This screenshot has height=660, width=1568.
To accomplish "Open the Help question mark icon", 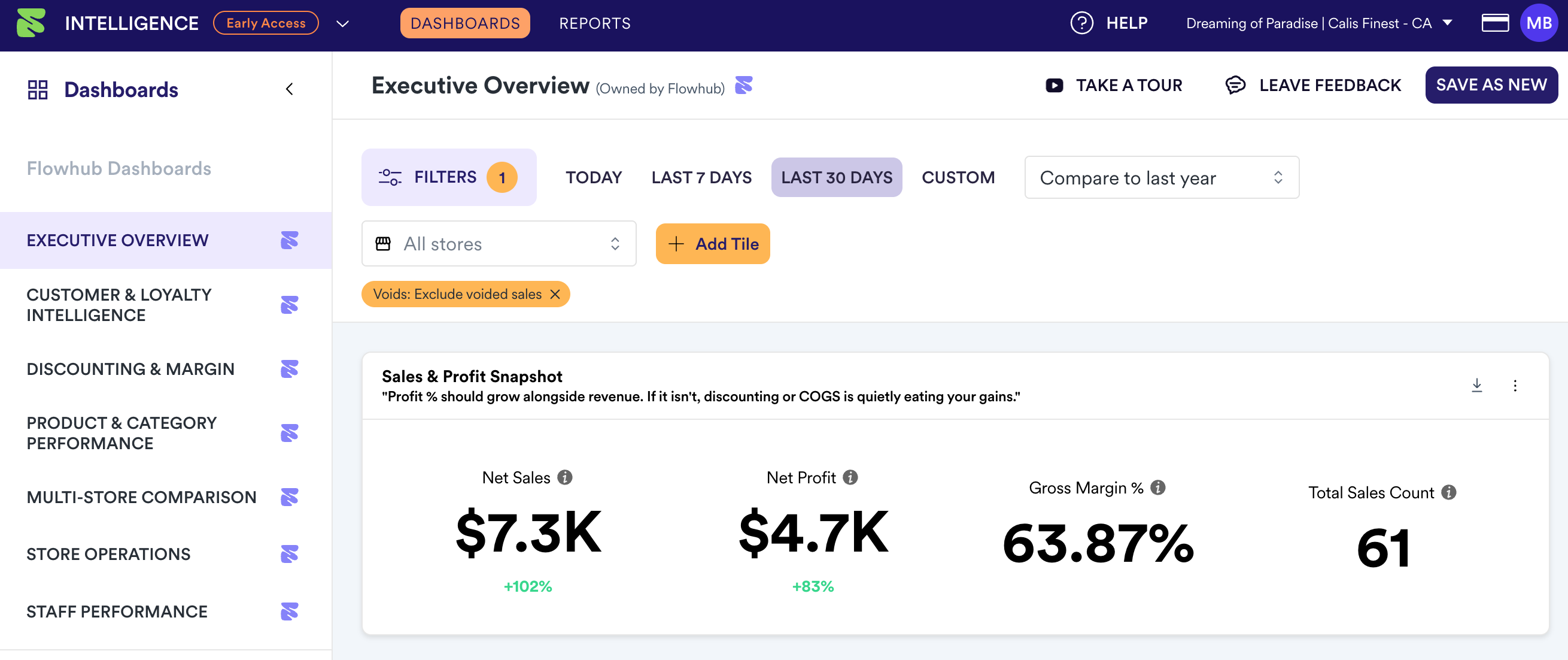I will [1081, 23].
